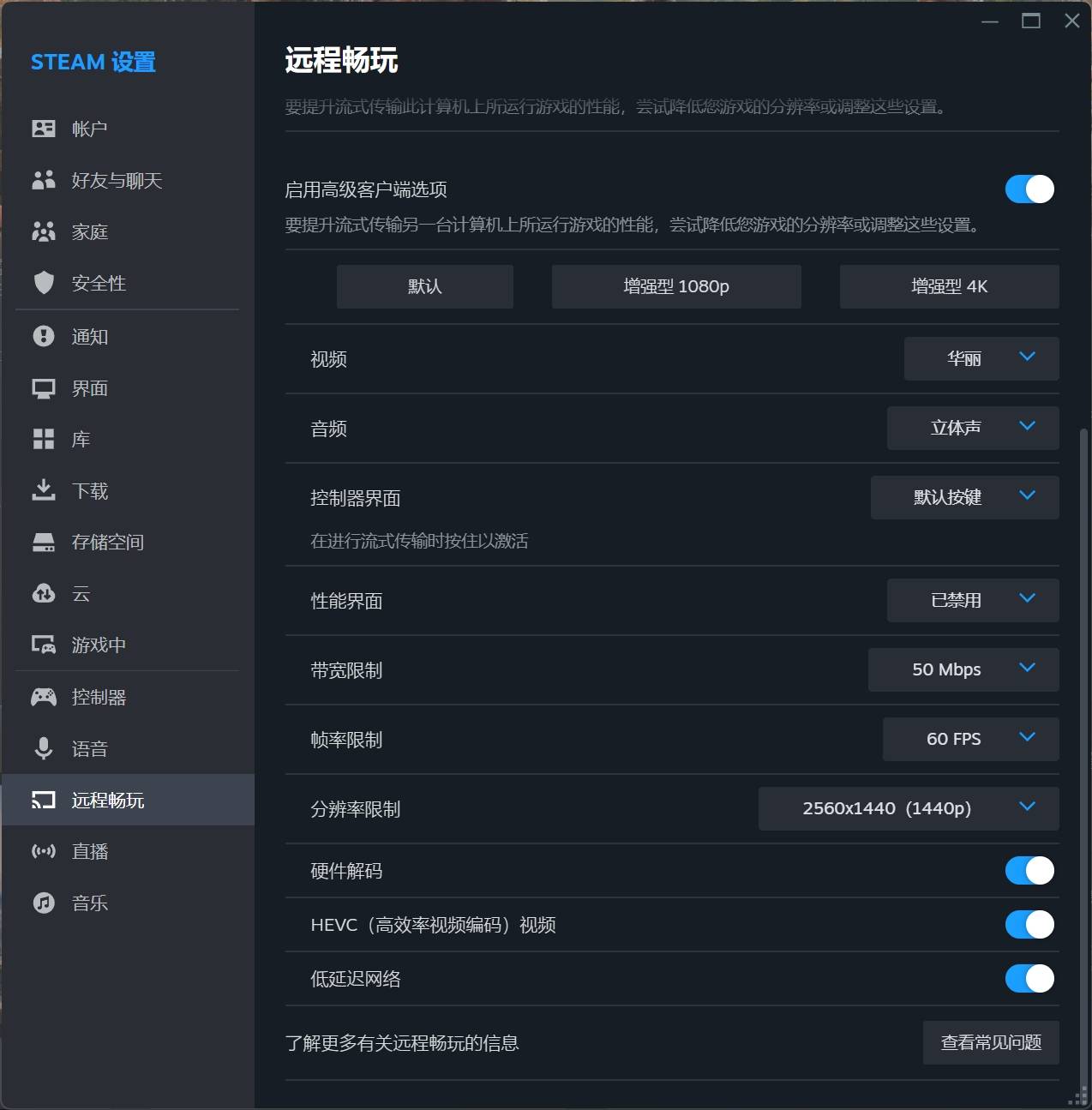Select the 存储空间 drive icon
Viewport: 1092px width, 1110px height.
(44, 542)
